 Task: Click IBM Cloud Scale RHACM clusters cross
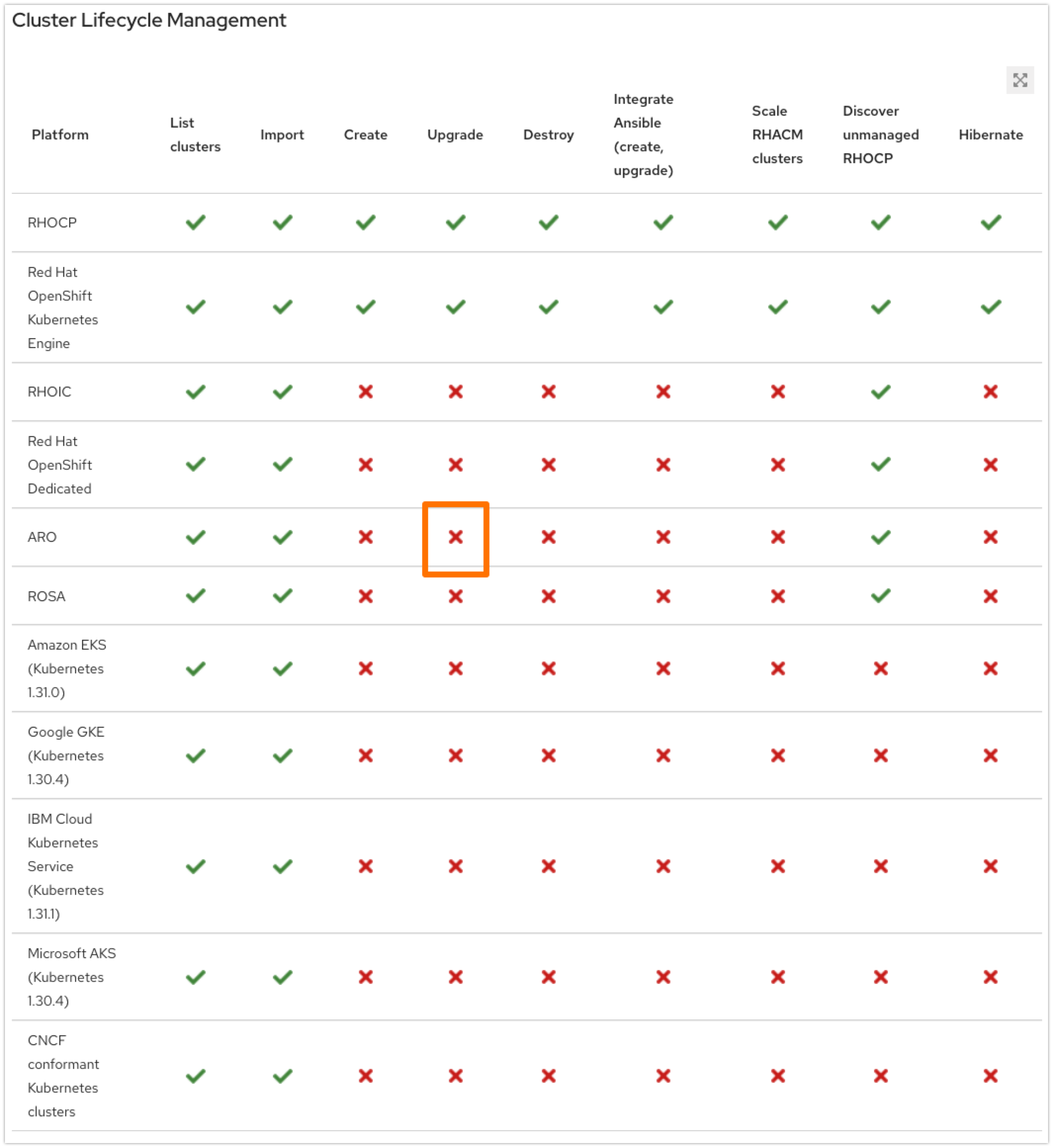click(778, 866)
